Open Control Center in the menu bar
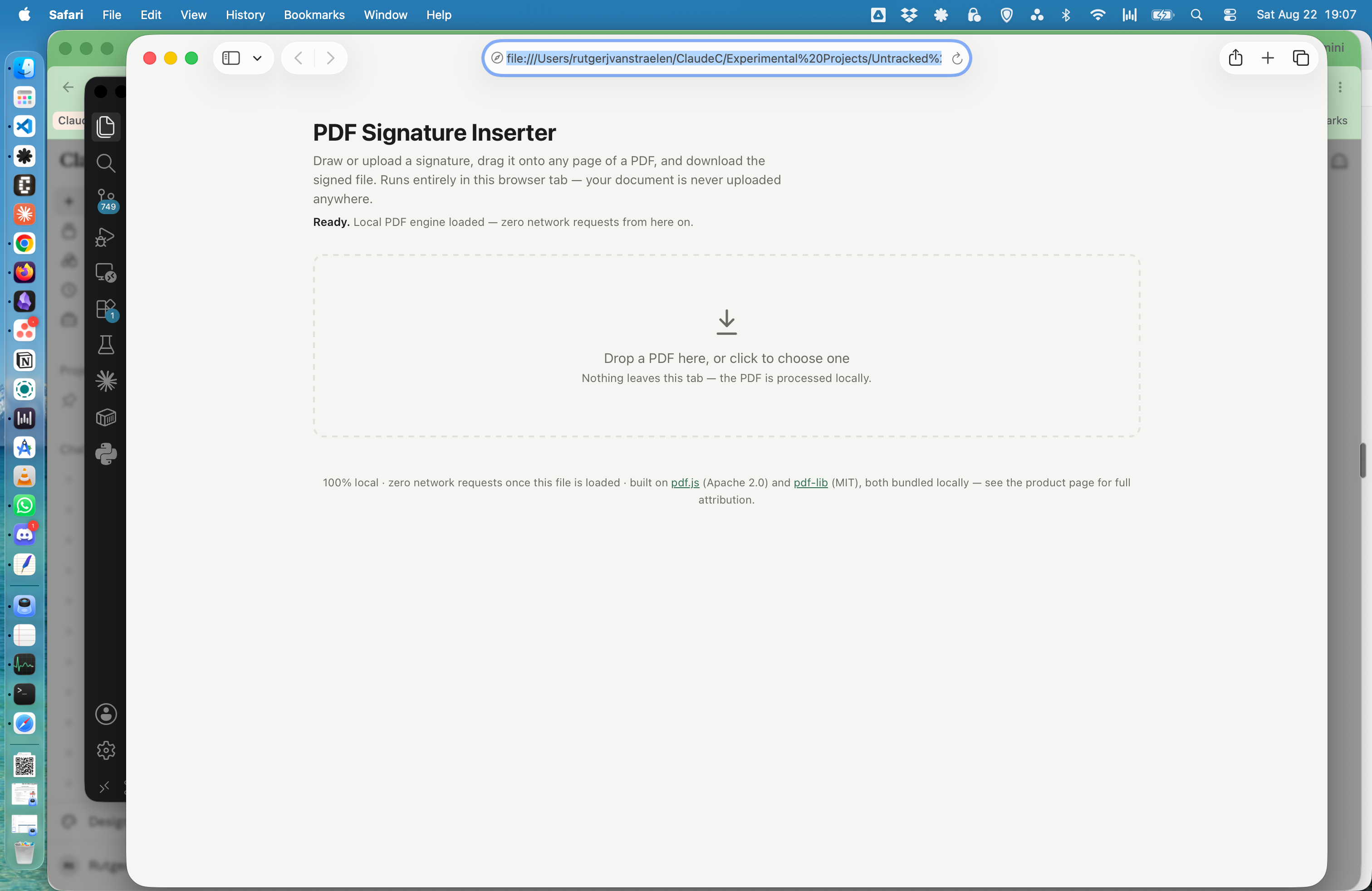Viewport: 1372px width, 891px height. pos(1230,15)
